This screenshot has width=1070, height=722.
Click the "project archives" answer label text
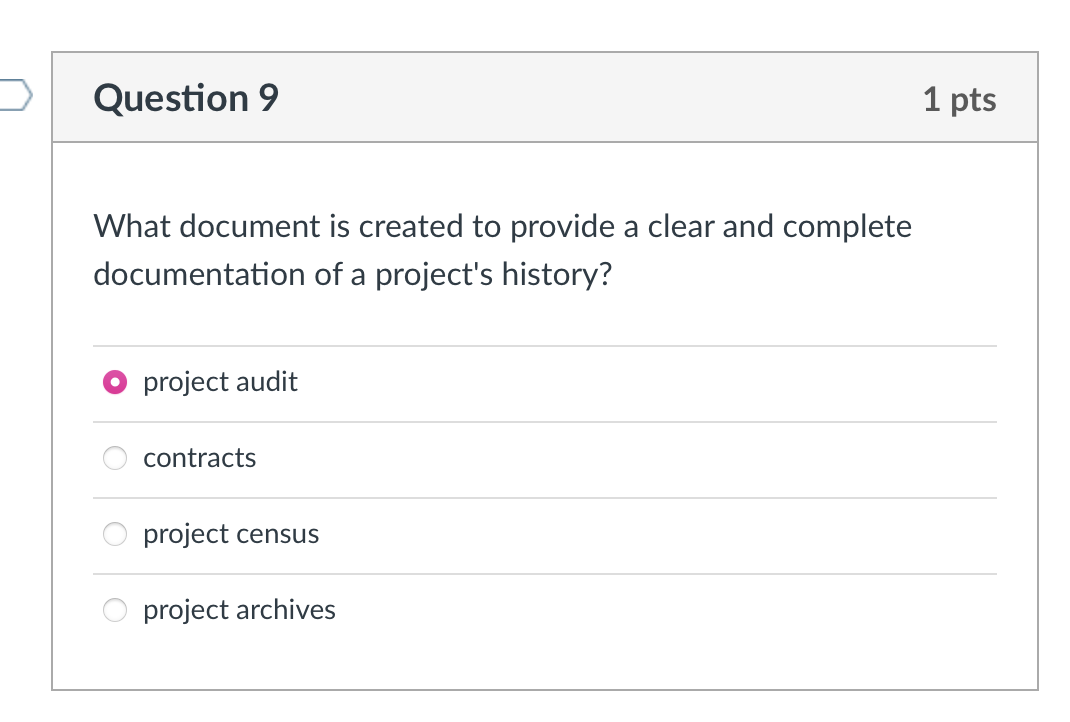239,610
